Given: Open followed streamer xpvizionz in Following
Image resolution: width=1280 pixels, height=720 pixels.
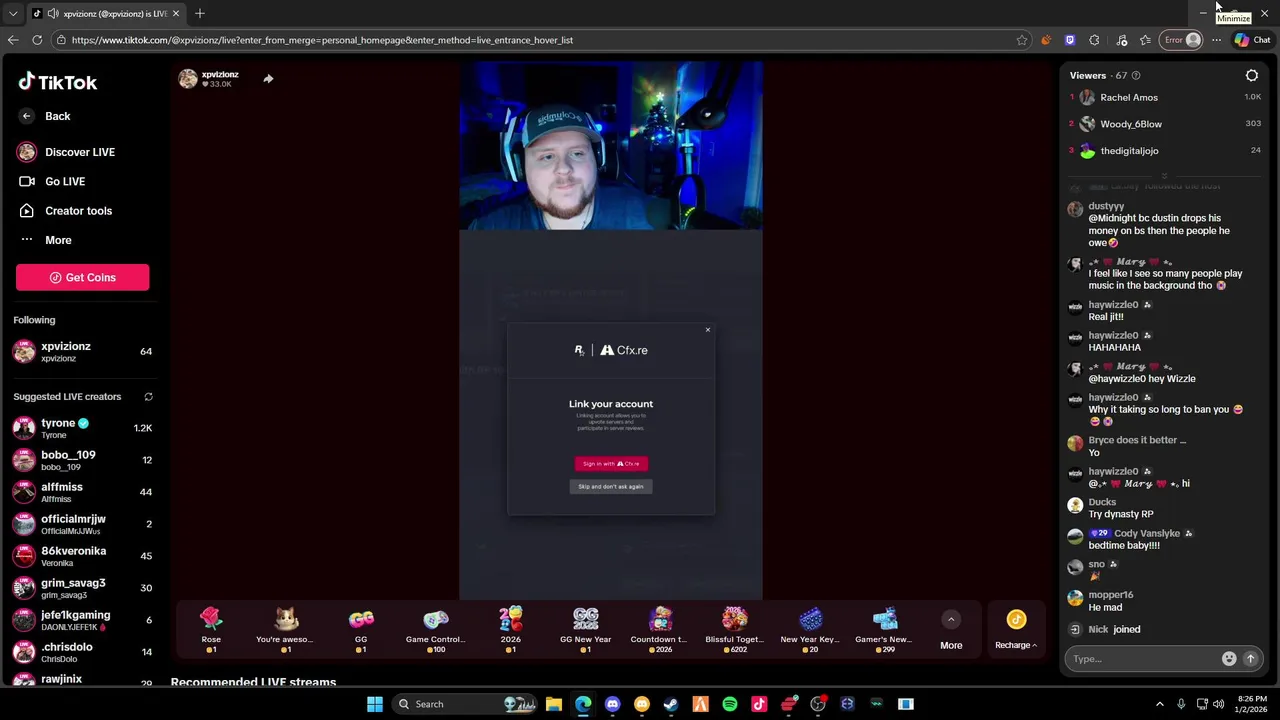Looking at the screenshot, I should pos(82,352).
